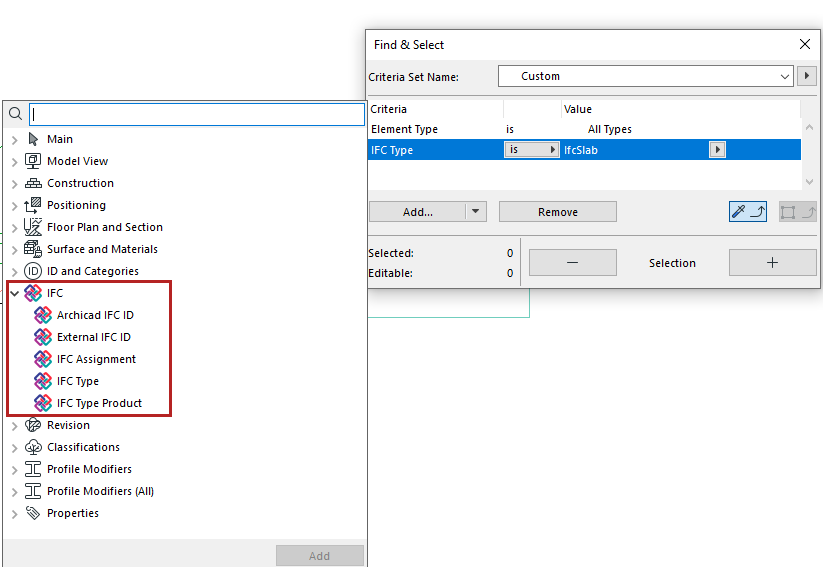Click the criteria search input field

(x=197, y=114)
